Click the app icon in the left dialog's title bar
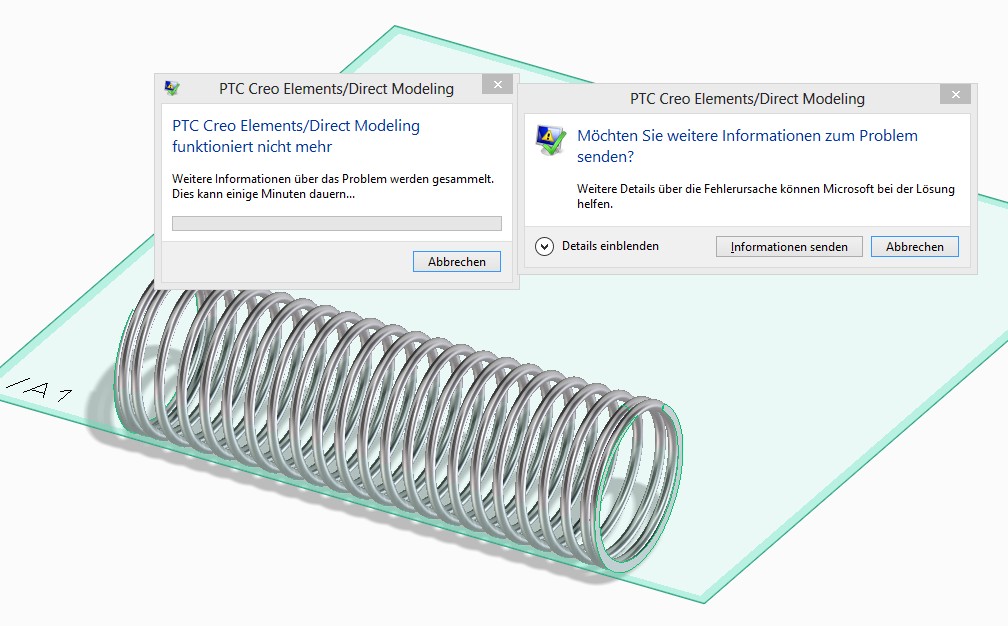The width and height of the screenshot is (1008, 626). [x=172, y=88]
